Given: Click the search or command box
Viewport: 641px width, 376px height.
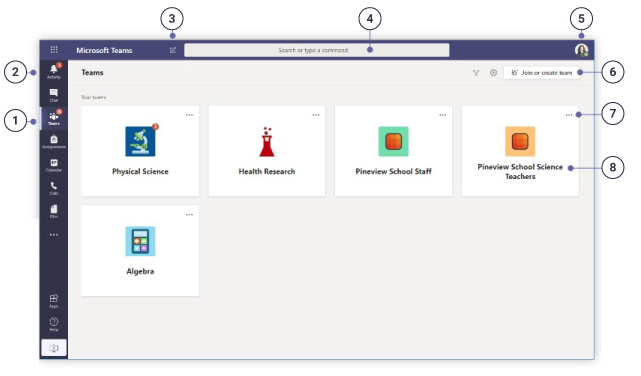Looking at the screenshot, I should 316,50.
